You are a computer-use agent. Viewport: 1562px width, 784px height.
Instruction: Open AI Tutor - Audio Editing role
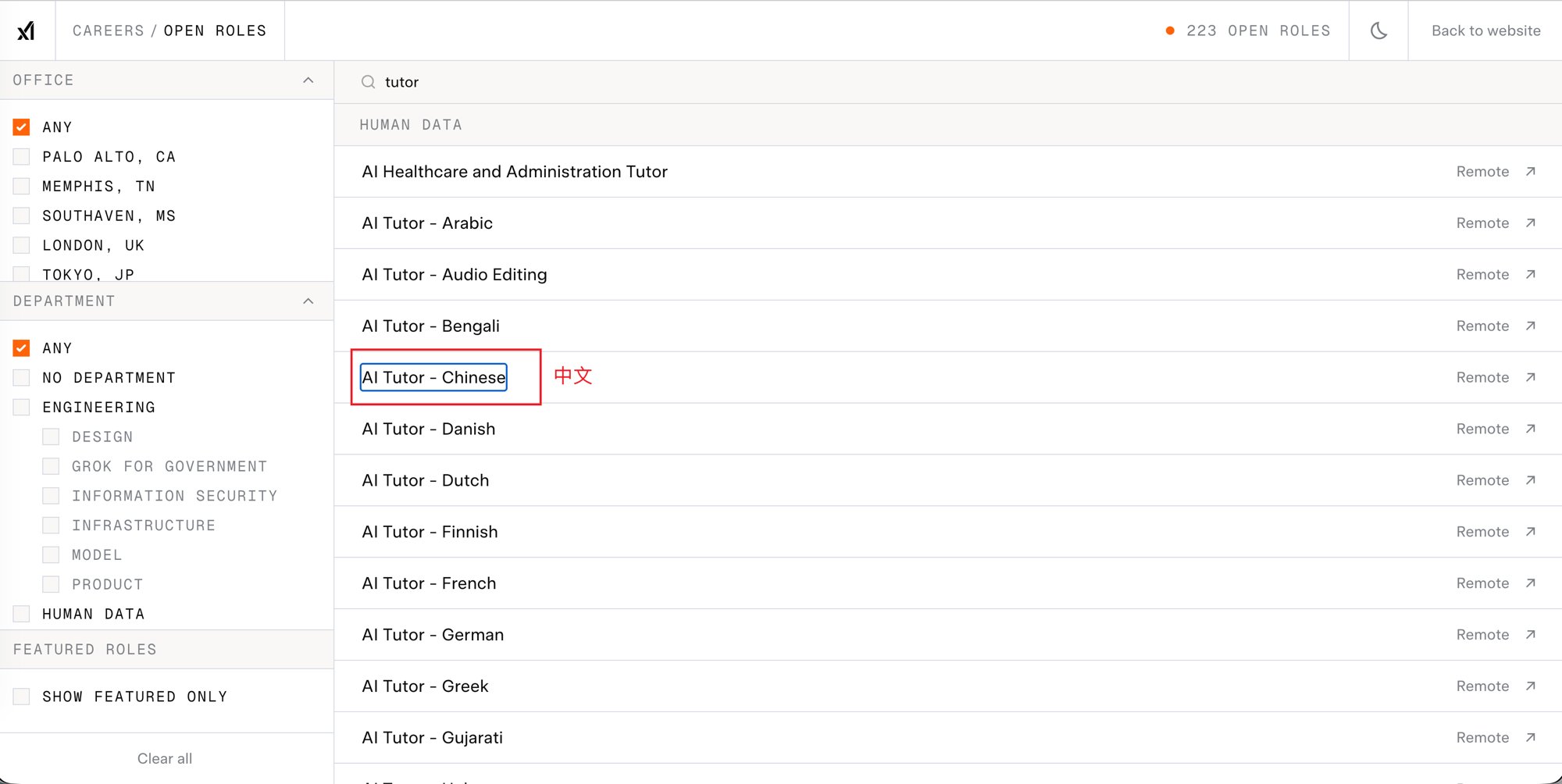[x=455, y=274]
